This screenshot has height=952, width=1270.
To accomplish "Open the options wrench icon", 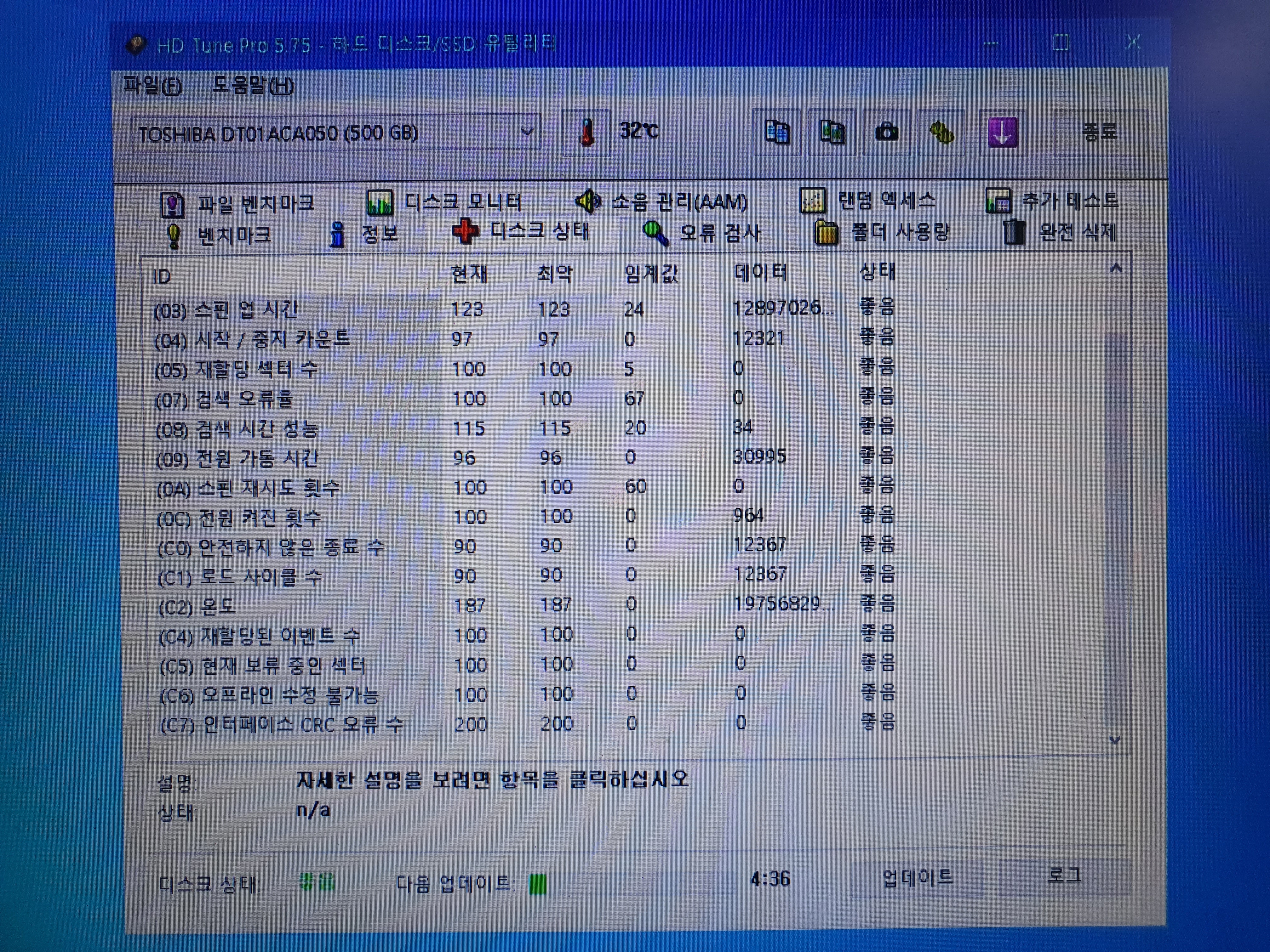I will click(x=941, y=132).
